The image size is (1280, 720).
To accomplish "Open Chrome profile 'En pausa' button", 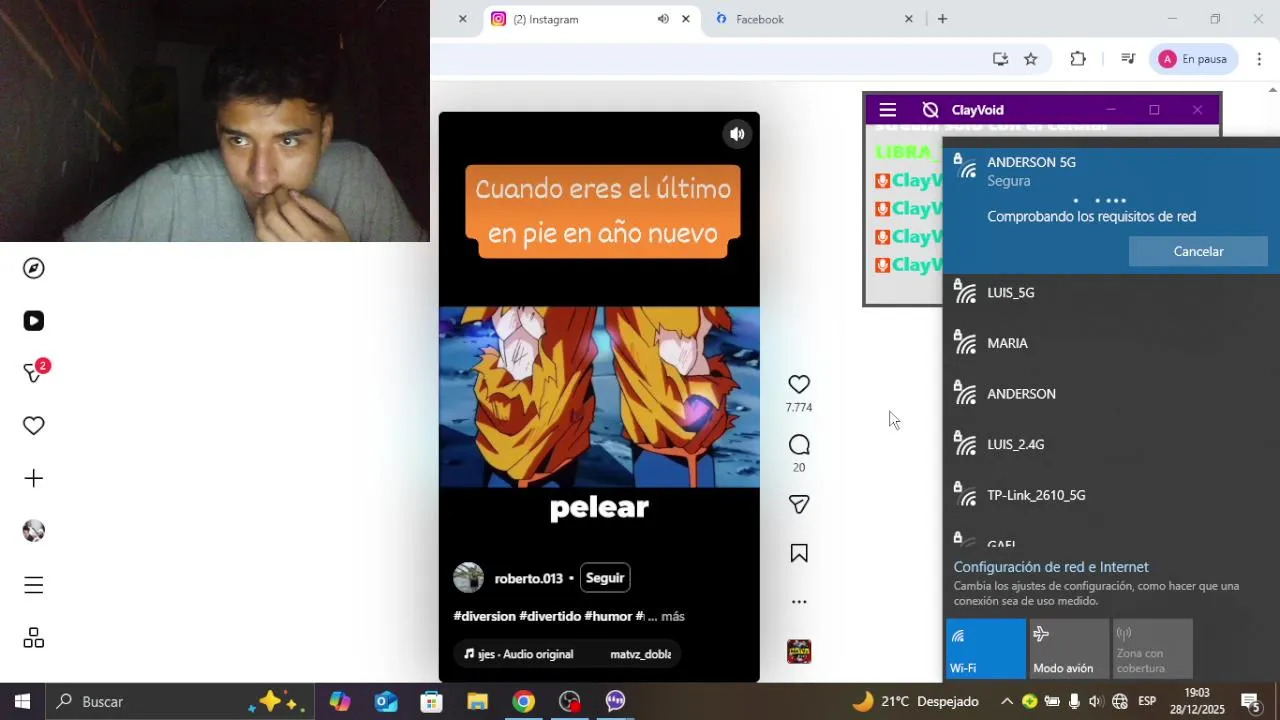I will 1193,59.
